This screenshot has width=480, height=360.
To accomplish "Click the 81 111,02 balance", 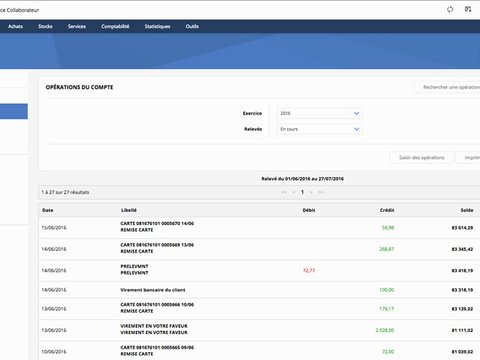I will [462, 330].
